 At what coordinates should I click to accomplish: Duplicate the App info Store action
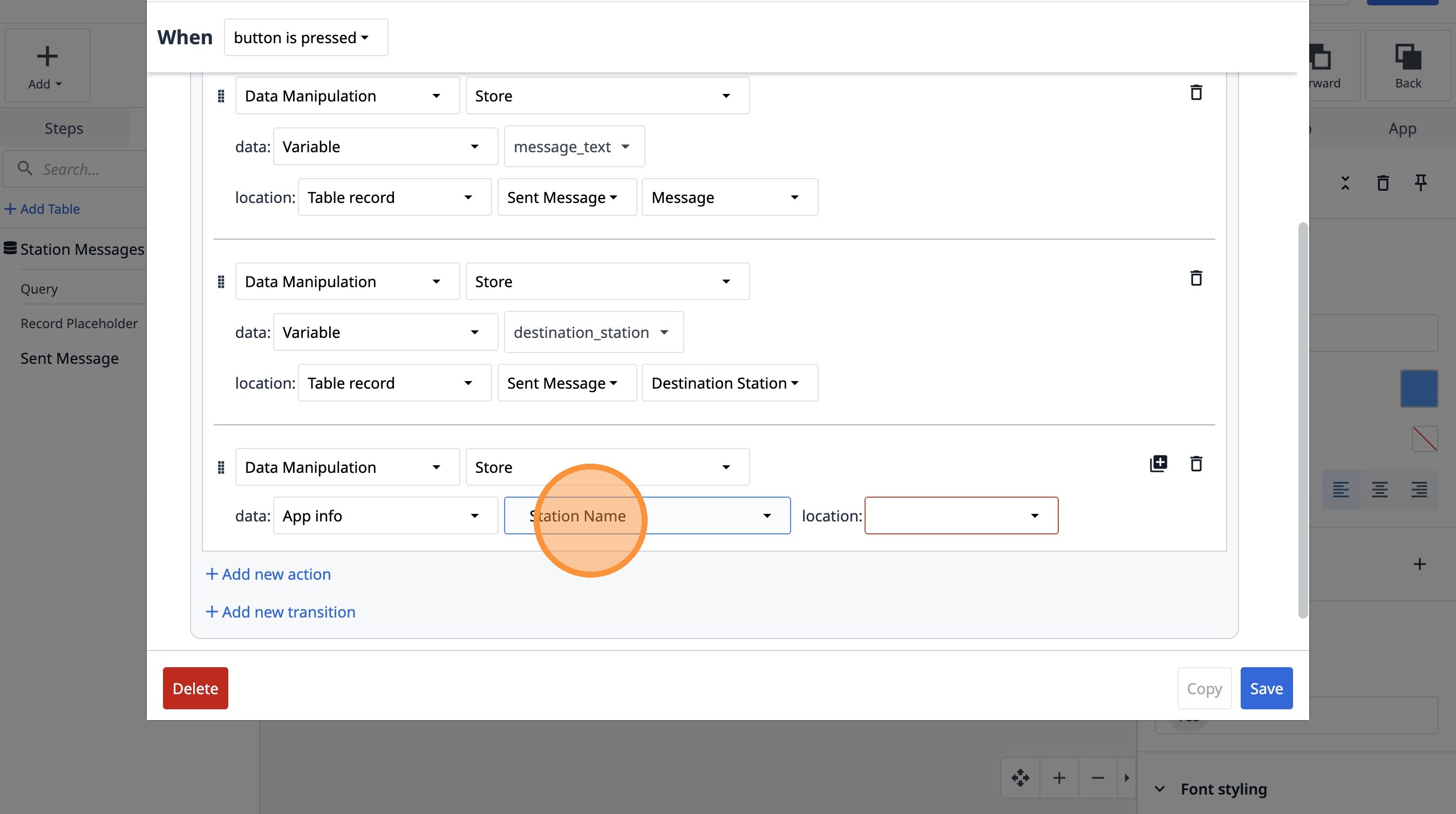[x=1158, y=464]
